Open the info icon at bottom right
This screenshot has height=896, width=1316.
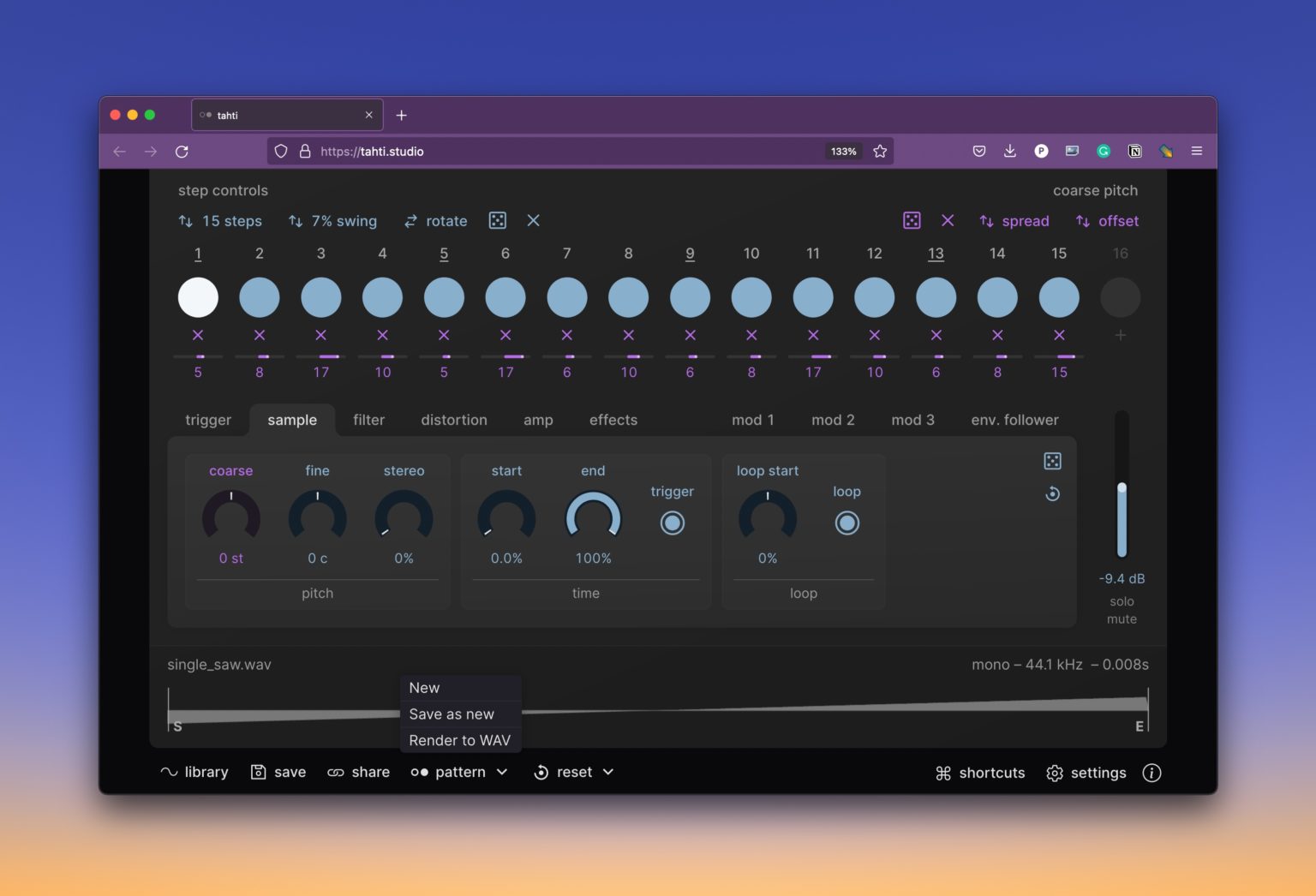coord(1151,773)
